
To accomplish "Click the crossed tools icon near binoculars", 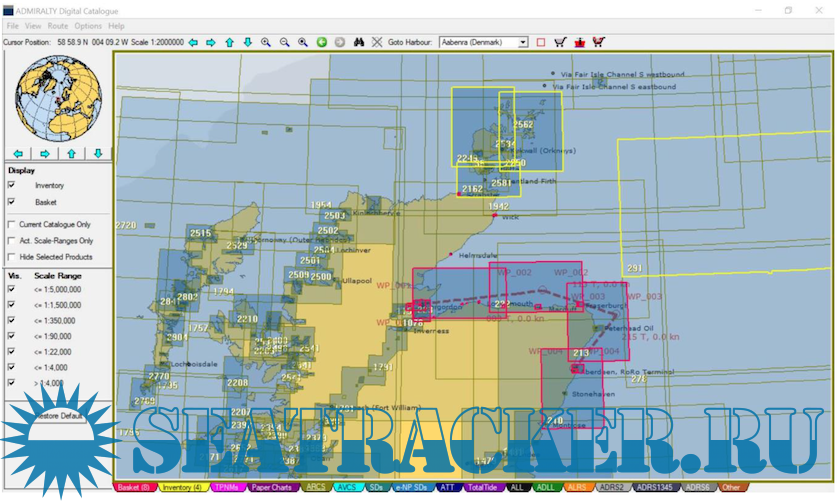I will pos(377,43).
